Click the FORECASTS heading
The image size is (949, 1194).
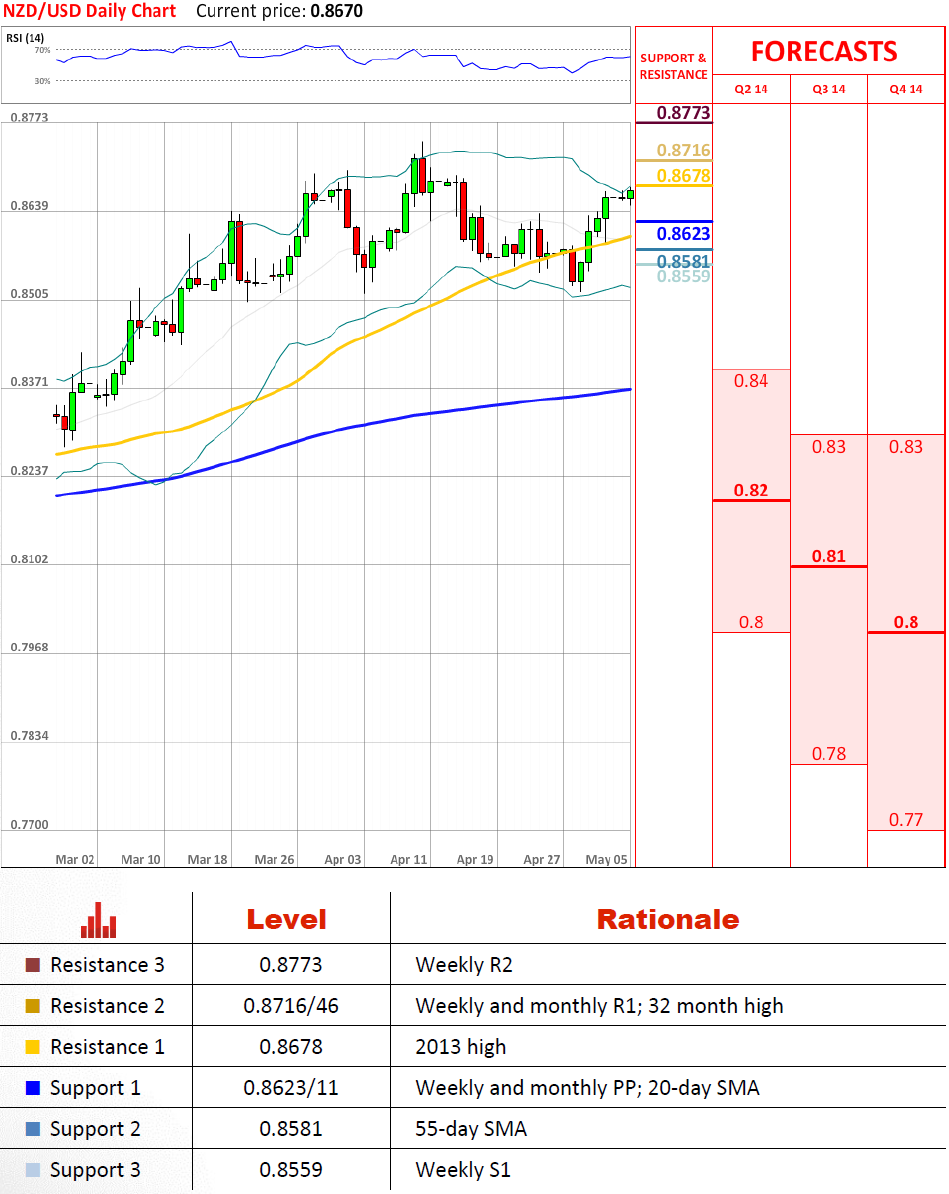click(824, 52)
